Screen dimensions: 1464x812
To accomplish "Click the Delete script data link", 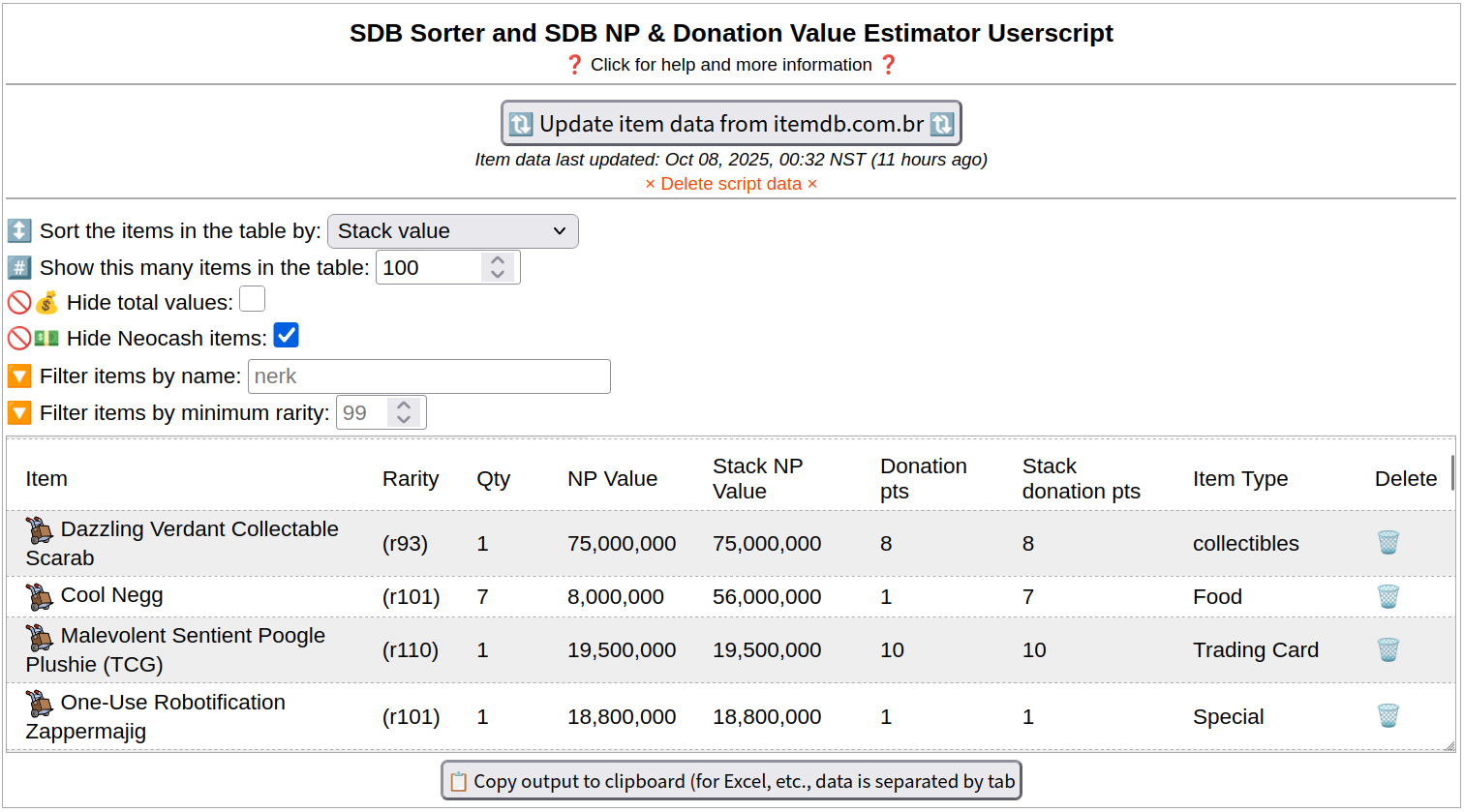I will pos(731,184).
